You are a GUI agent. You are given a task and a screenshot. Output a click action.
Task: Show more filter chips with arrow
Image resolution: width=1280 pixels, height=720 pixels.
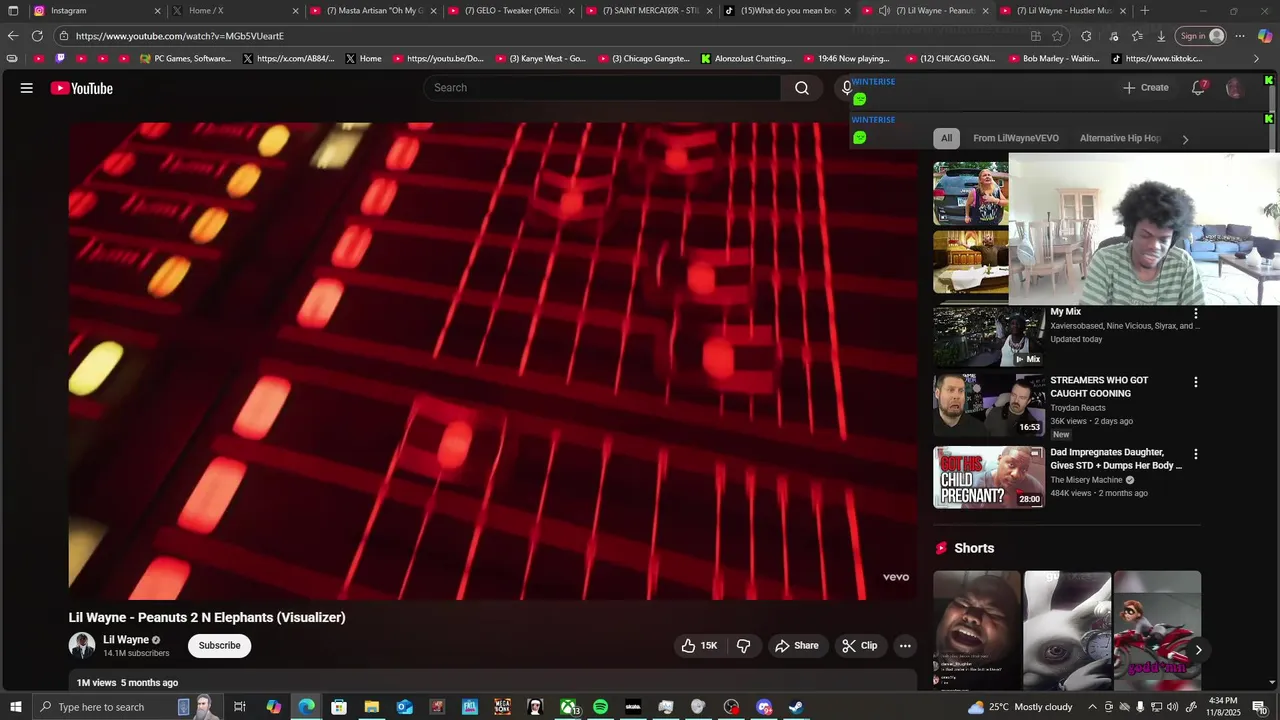tap(1186, 139)
